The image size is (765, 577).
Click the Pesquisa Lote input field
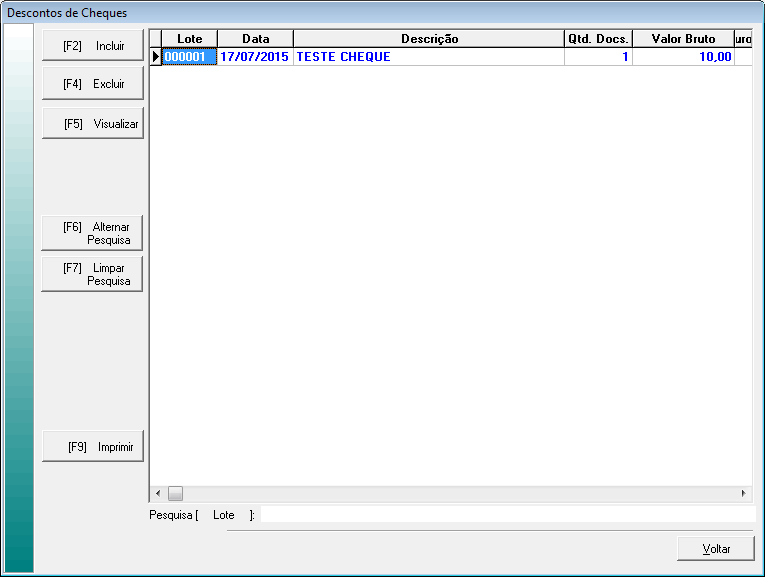[505, 515]
